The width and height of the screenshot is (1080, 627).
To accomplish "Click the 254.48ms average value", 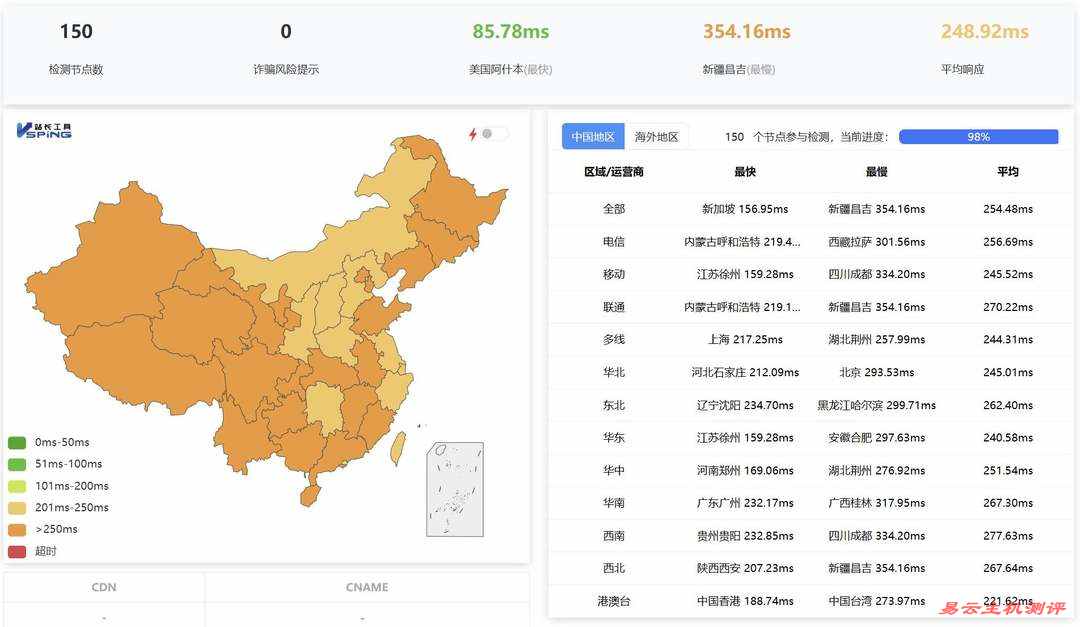I will coord(1008,209).
